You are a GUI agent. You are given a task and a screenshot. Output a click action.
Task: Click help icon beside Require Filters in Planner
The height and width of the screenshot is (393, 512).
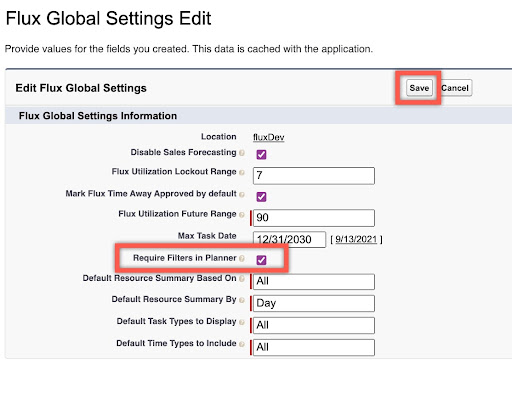click(x=242, y=258)
